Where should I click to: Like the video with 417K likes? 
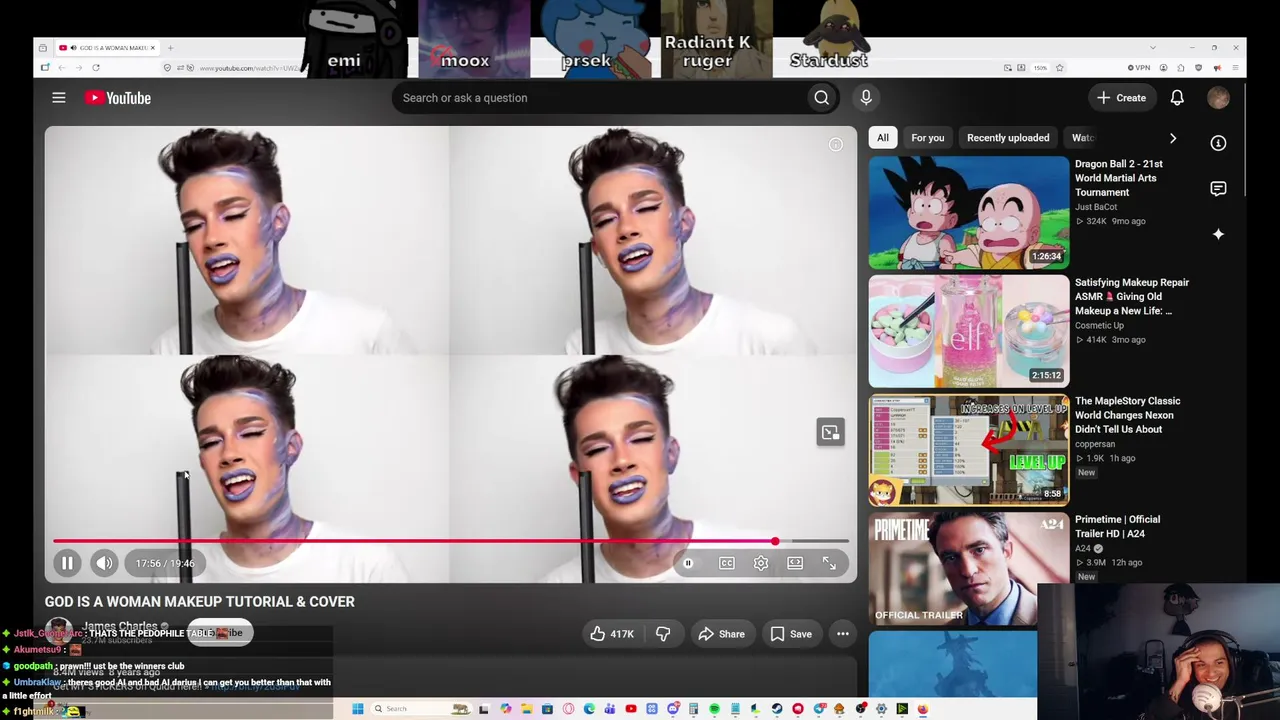point(612,634)
